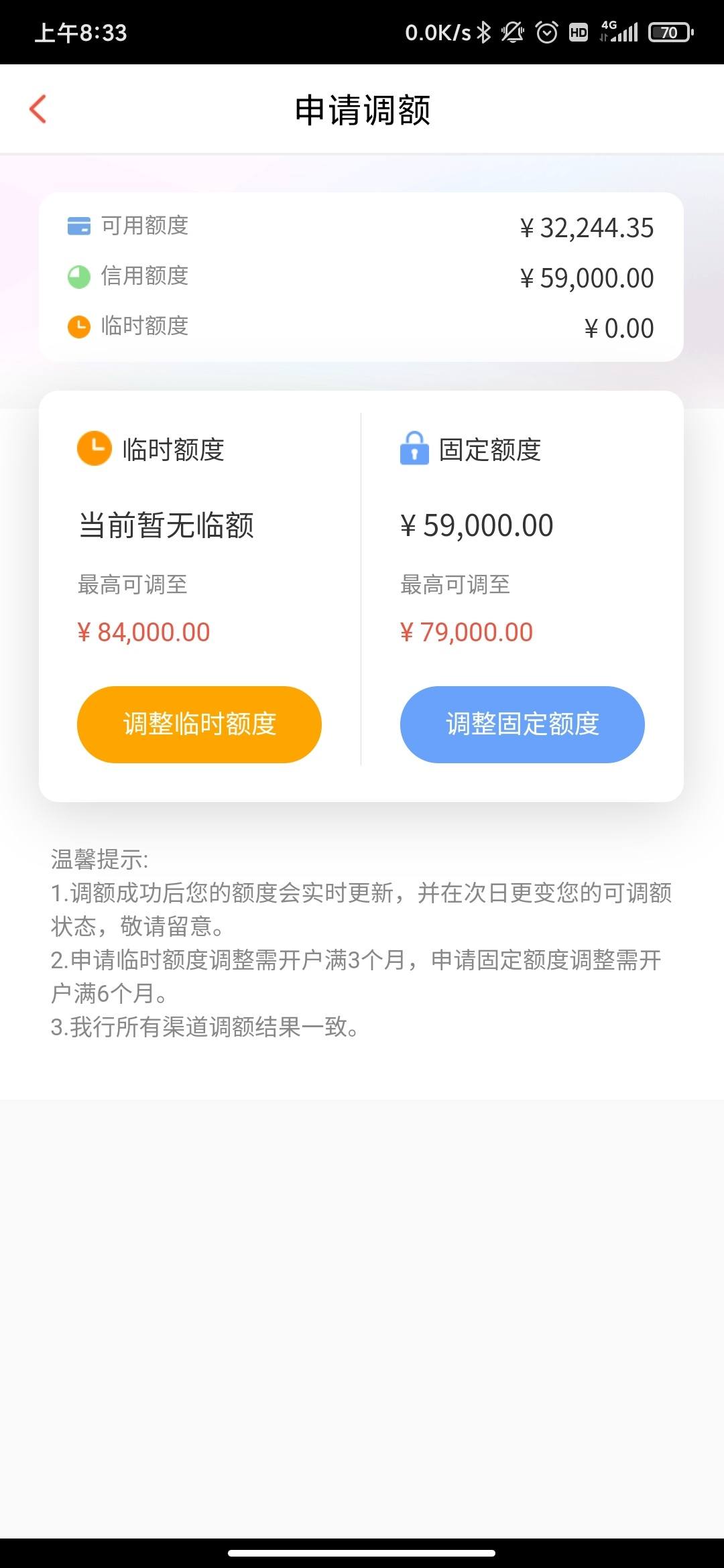The height and width of the screenshot is (1568, 724).
Task: Tap the temporary limit max ¥84,000.00
Action: coord(143,632)
